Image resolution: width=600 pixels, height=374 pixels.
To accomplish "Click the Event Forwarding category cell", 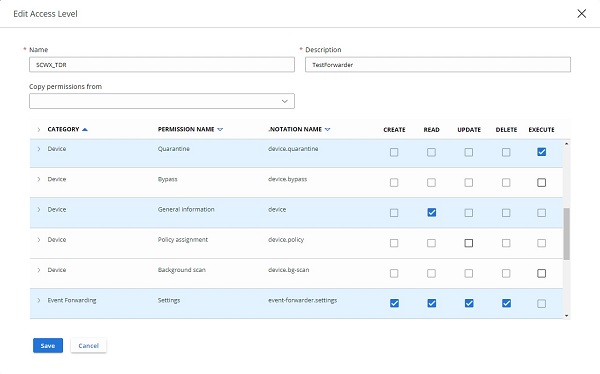I will [x=72, y=301].
